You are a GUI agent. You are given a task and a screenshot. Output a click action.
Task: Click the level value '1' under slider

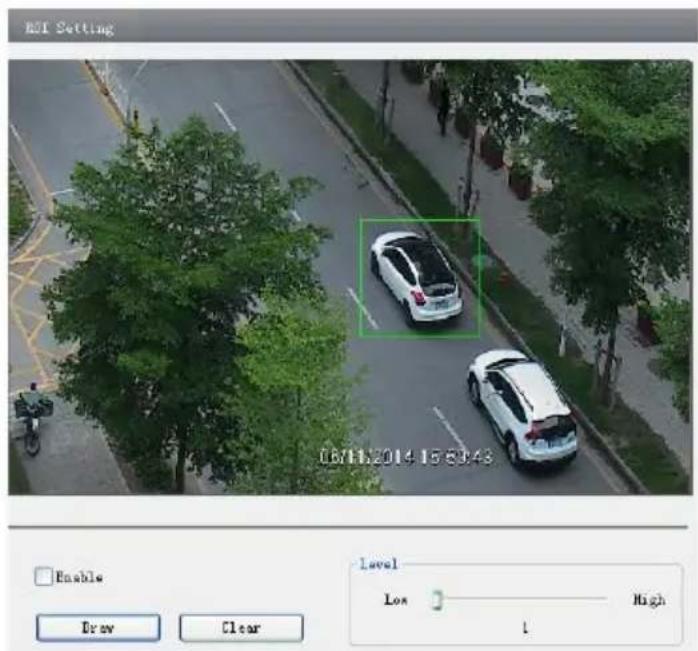[525, 628]
